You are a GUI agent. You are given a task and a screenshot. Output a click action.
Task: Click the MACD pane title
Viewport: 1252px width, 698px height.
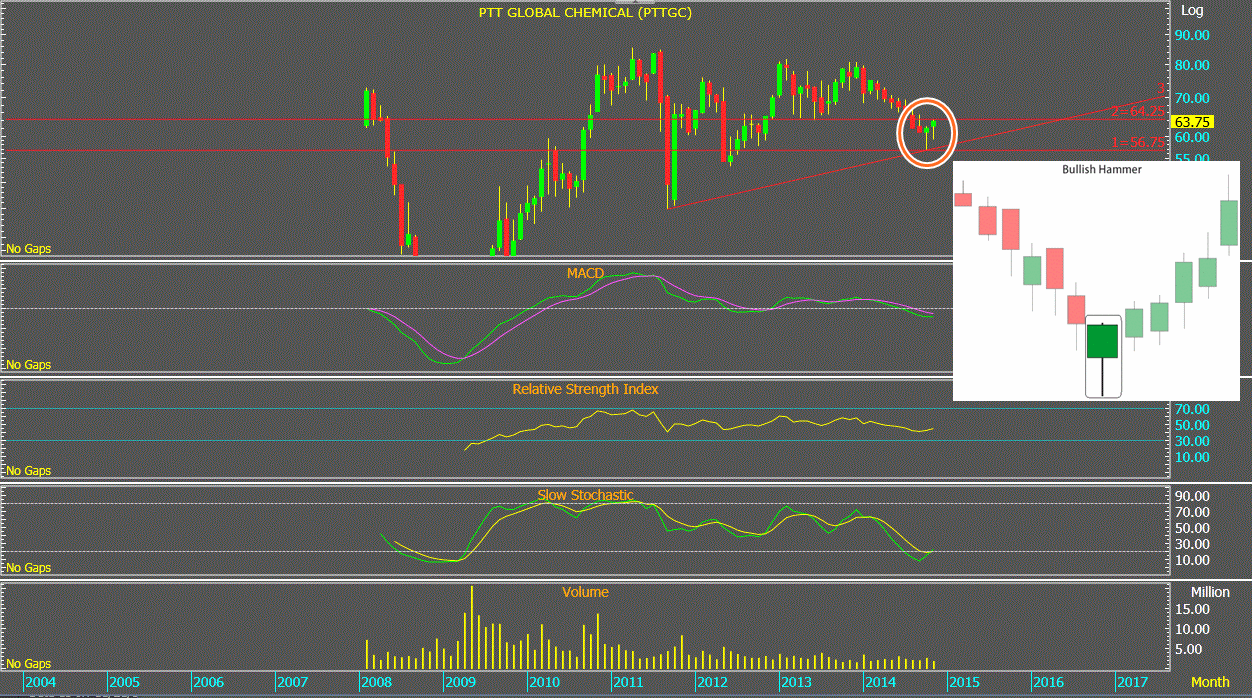tap(585, 272)
